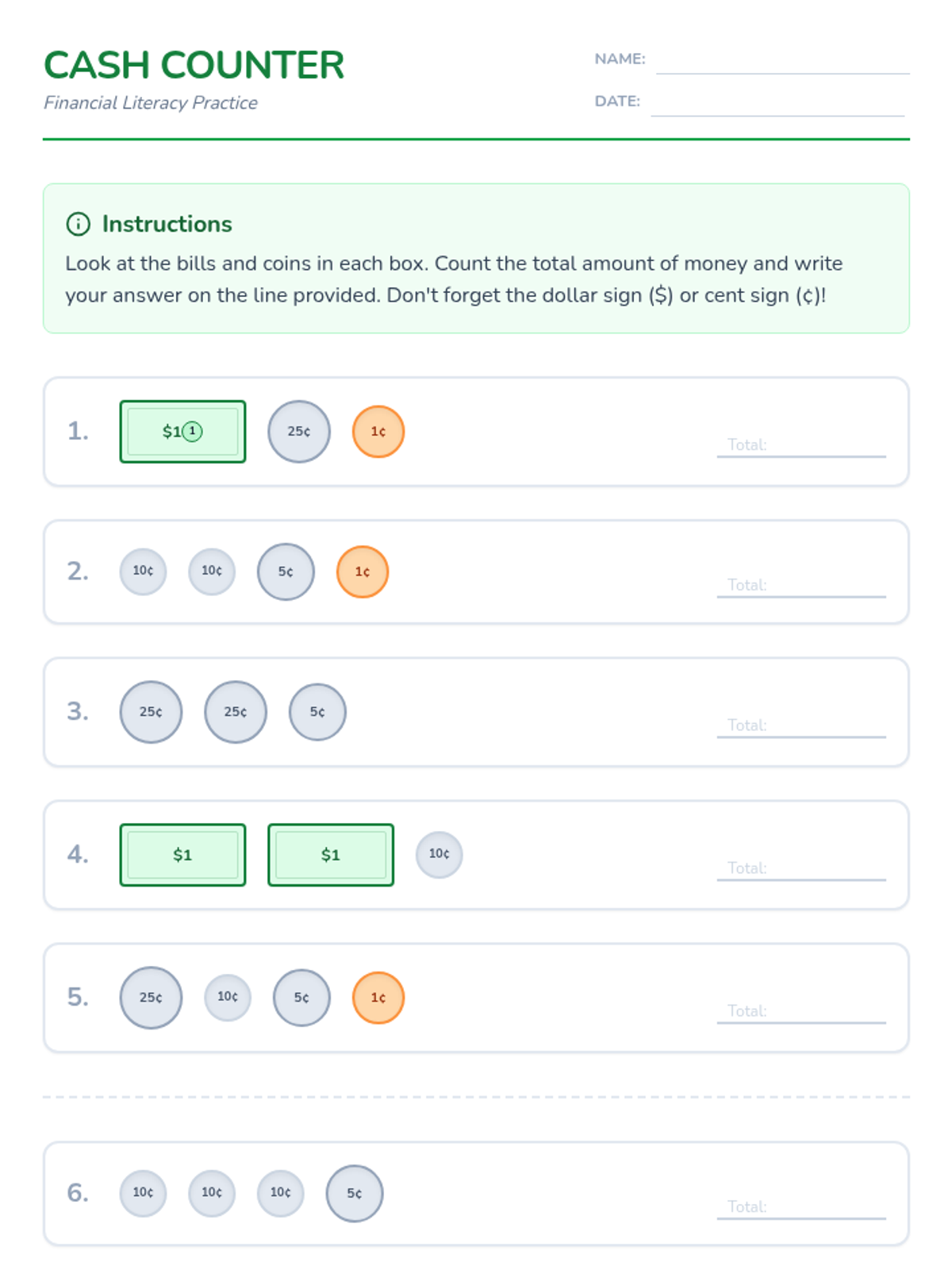
Task: Select the 25¢ coin in problem 1
Action: (299, 432)
